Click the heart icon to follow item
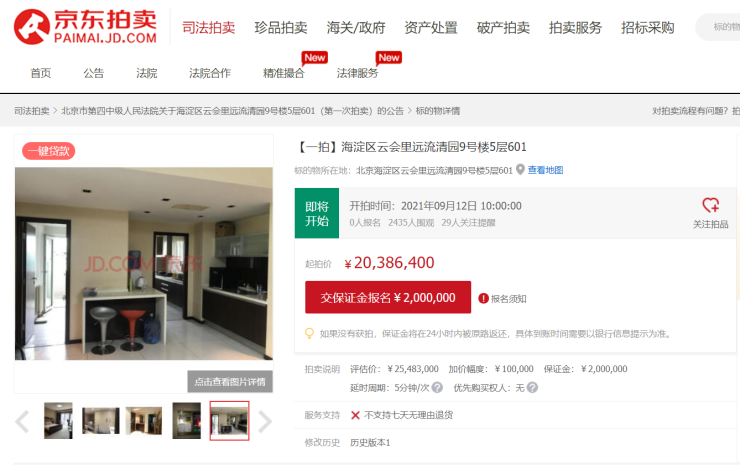740x465 pixels. pyautogui.click(x=710, y=205)
